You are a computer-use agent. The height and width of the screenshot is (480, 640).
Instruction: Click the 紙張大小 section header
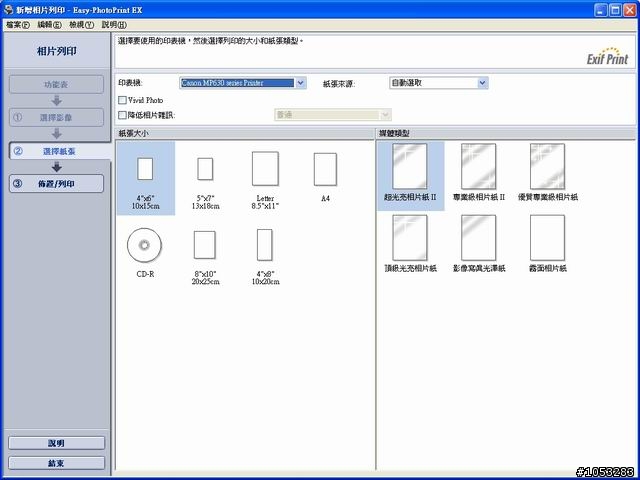(x=244, y=133)
